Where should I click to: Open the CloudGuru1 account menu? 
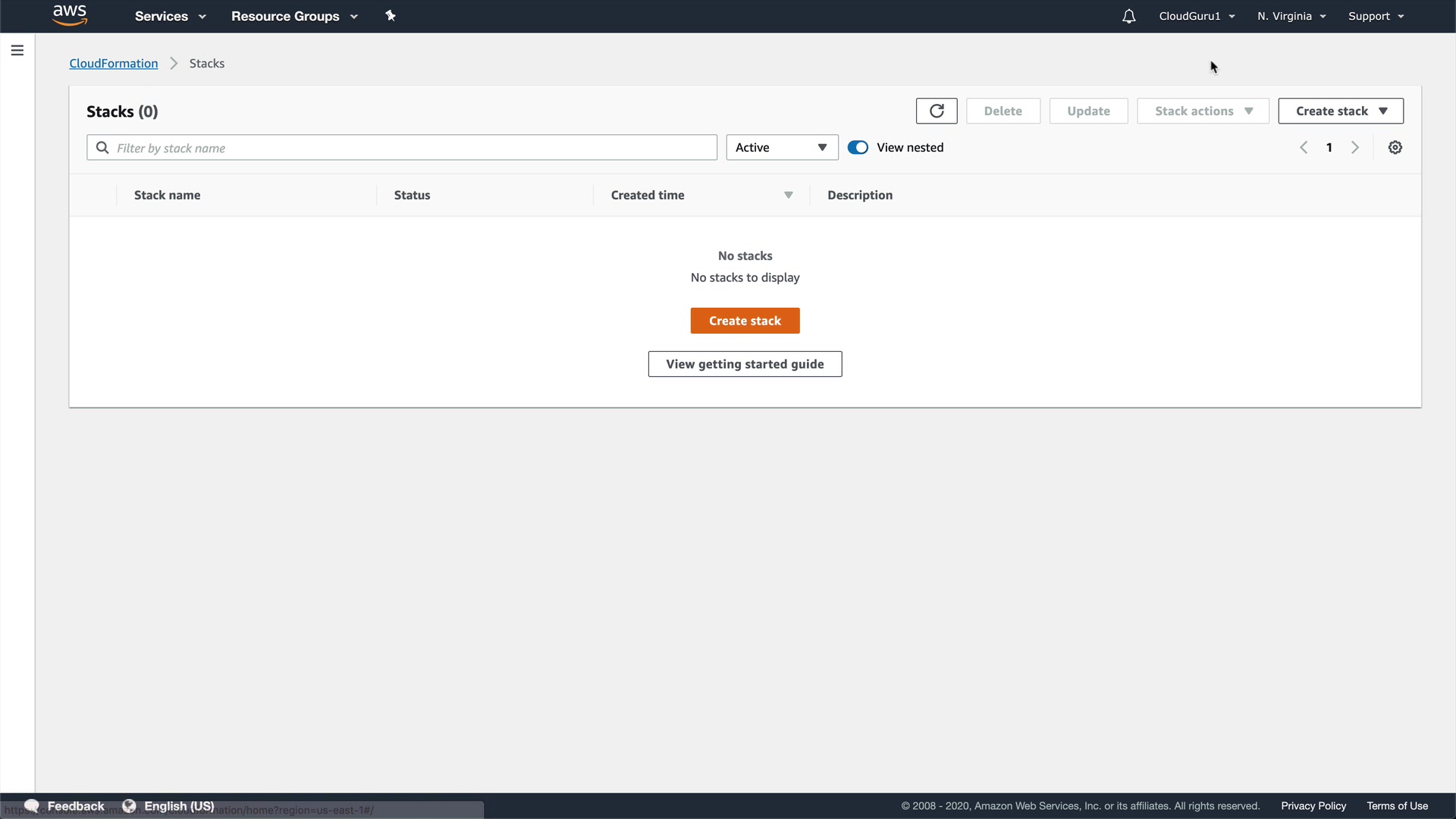click(1197, 16)
